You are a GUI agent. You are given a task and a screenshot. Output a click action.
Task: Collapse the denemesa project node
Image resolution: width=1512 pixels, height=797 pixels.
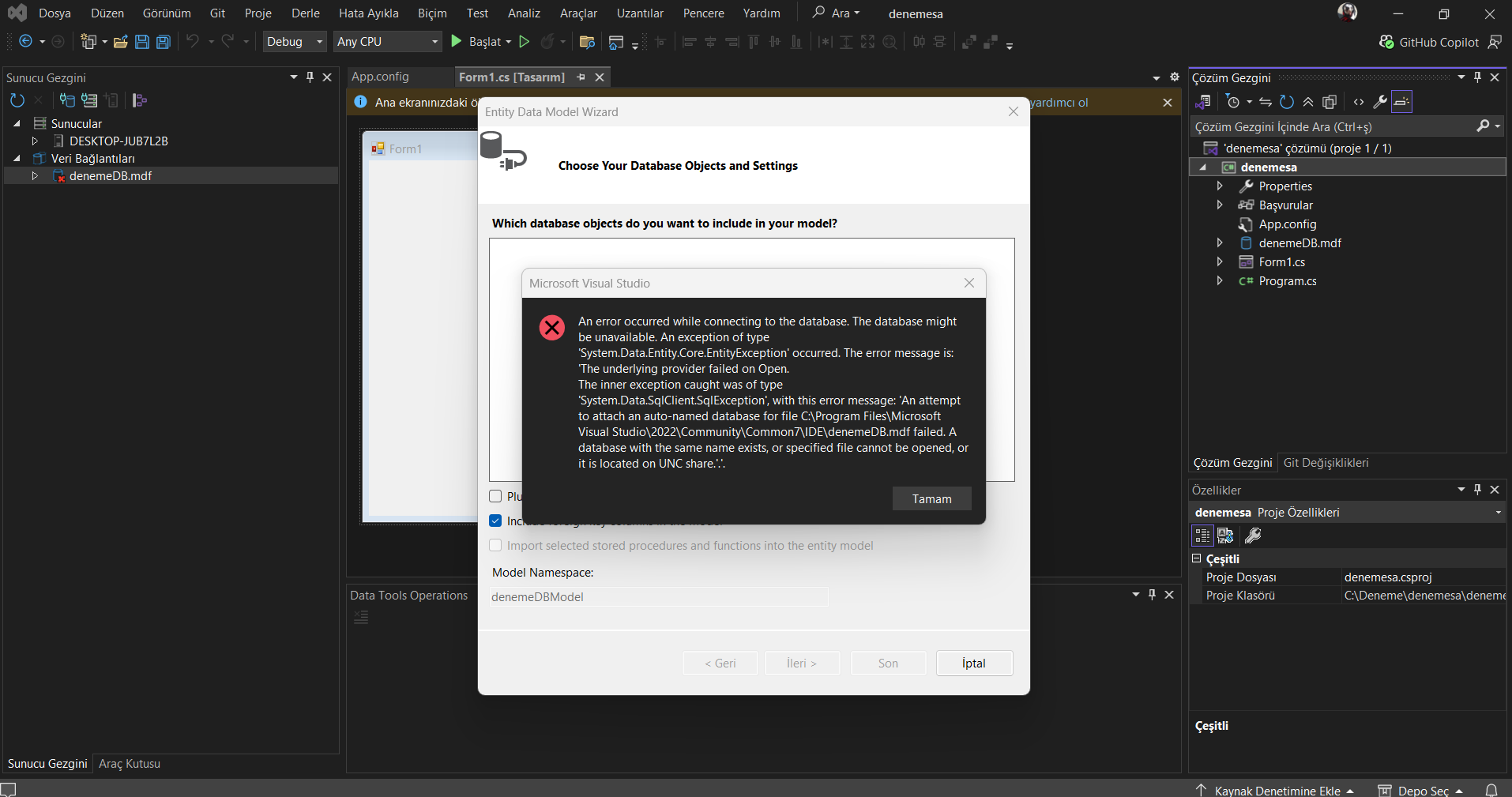coord(1203,167)
